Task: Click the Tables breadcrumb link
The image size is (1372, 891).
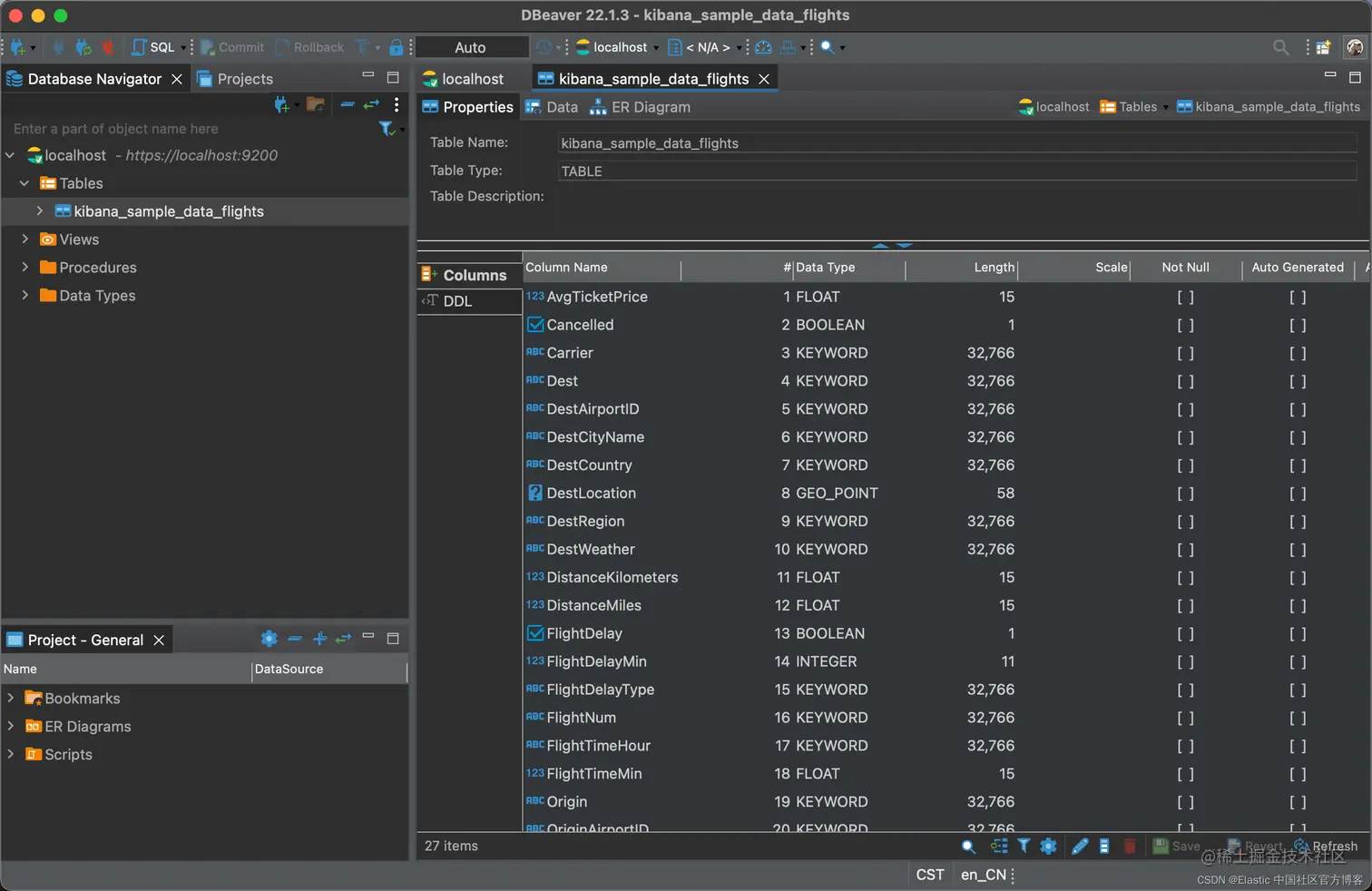Action: pos(1129,107)
